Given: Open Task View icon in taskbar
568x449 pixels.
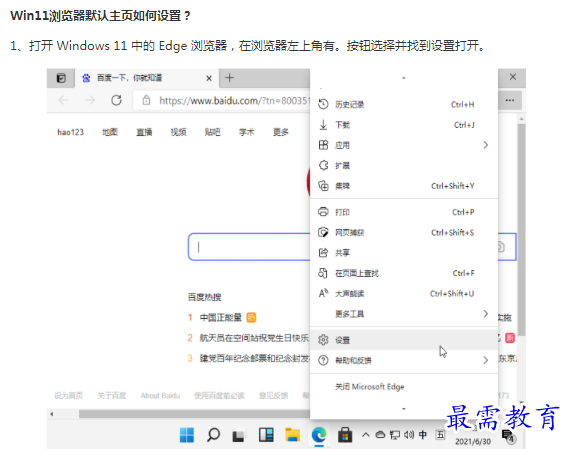Looking at the screenshot, I should 239,435.
